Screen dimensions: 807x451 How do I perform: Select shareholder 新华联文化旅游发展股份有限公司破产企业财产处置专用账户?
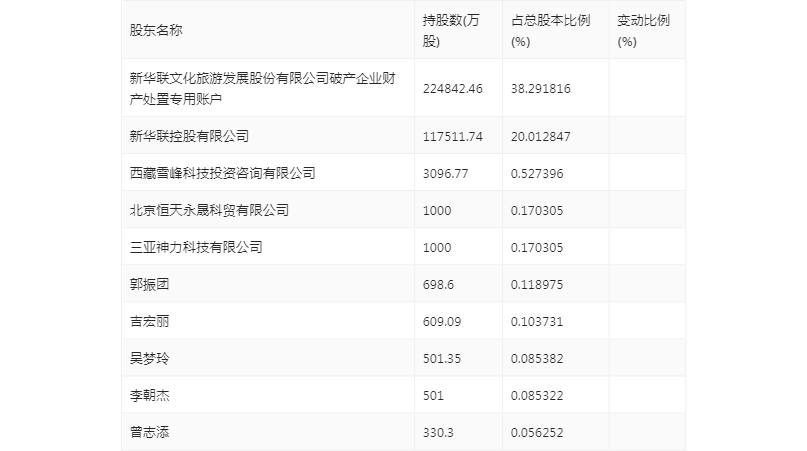coord(262,88)
